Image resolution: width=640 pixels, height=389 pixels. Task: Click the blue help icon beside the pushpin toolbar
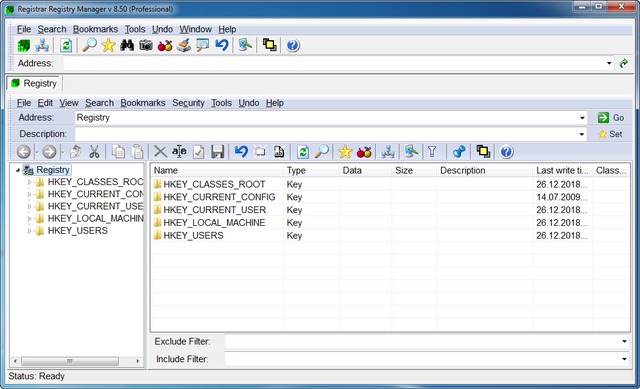pos(507,152)
